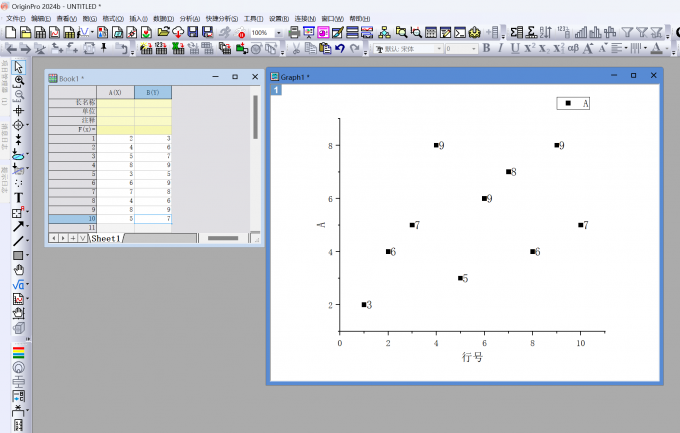The image size is (680, 433).
Task: Create a new project
Action: point(11,32)
